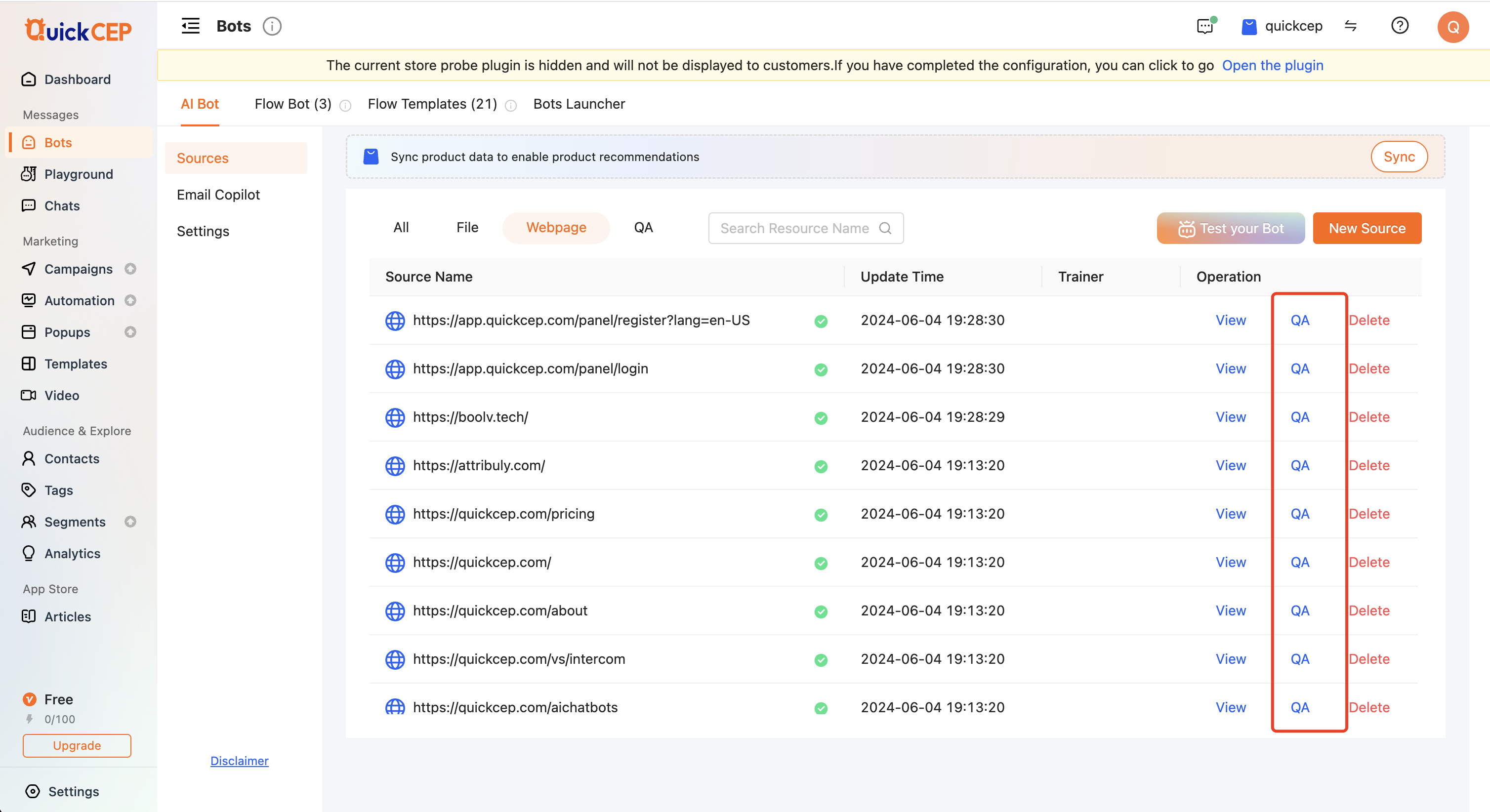This screenshot has height=812, width=1490.
Task: Filter sources by All
Action: click(401, 227)
